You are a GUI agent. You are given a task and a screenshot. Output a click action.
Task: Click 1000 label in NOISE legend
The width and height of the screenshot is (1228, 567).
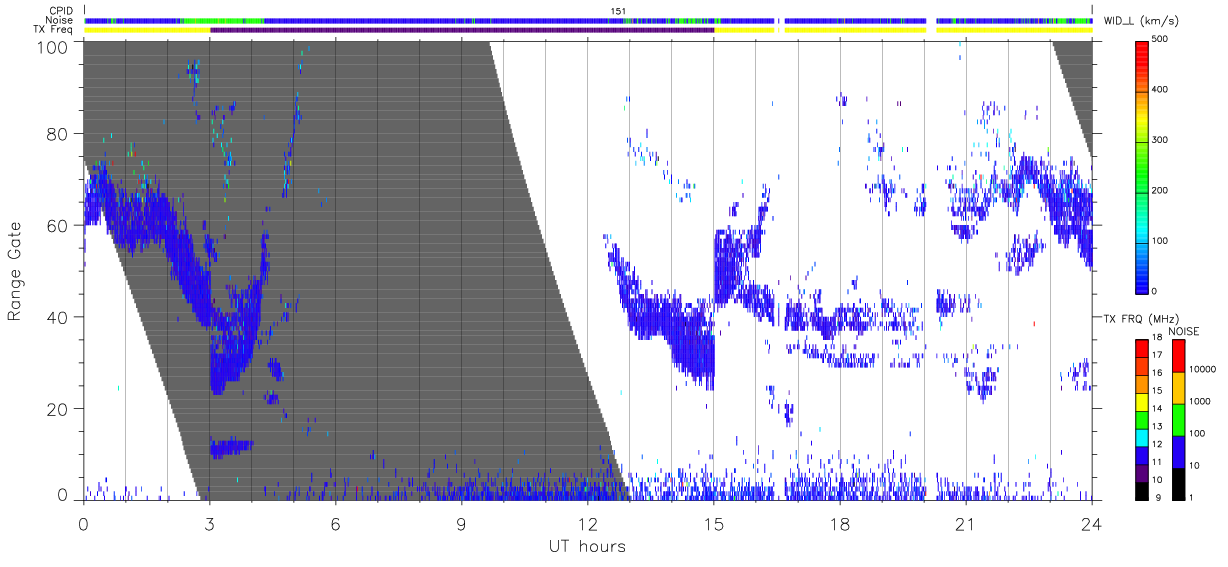coord(1200,401)
